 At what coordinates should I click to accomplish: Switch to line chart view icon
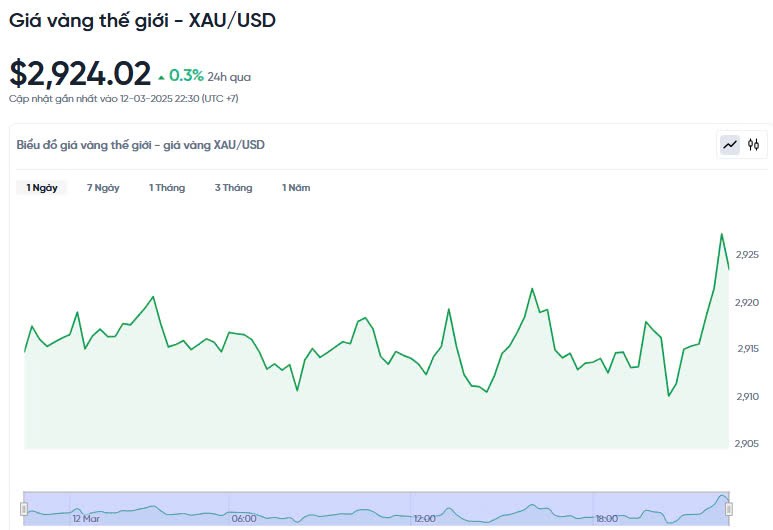pos(730,145)
